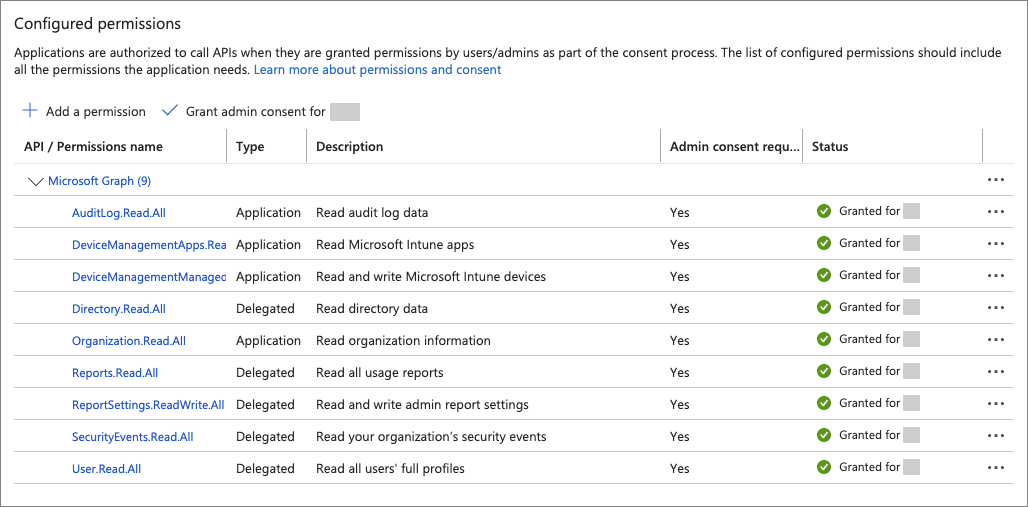Open the DeviceManagementManaged permission link

pos(149,277)
